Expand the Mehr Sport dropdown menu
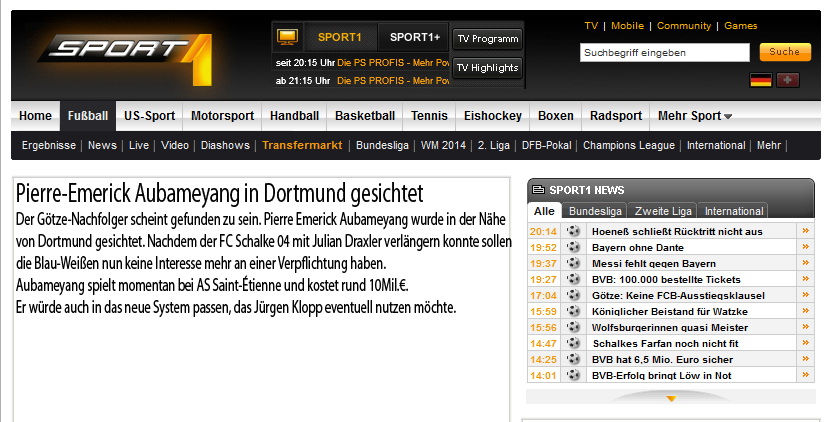 [x=695, y=116]
